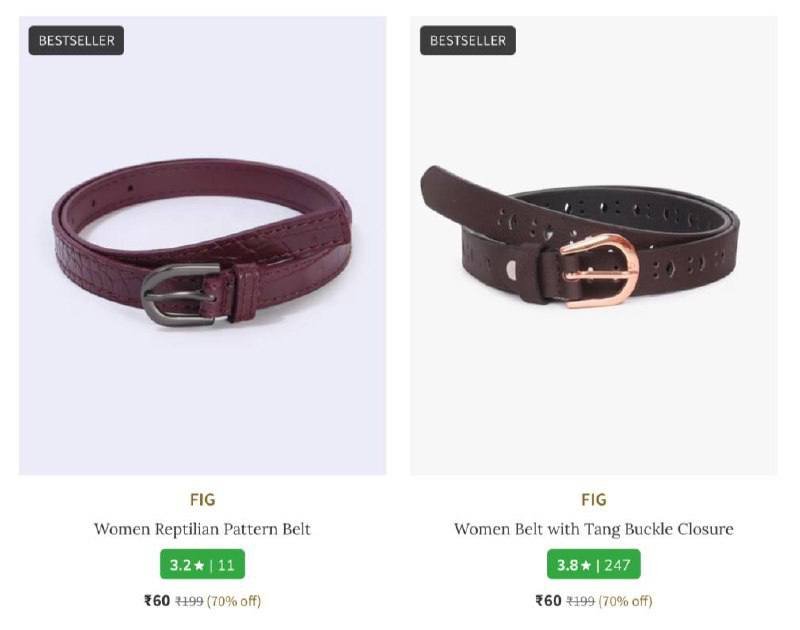Screen dimensions: 800x630
Task: Click the 11 reviews count
Action: coord(226,565)
